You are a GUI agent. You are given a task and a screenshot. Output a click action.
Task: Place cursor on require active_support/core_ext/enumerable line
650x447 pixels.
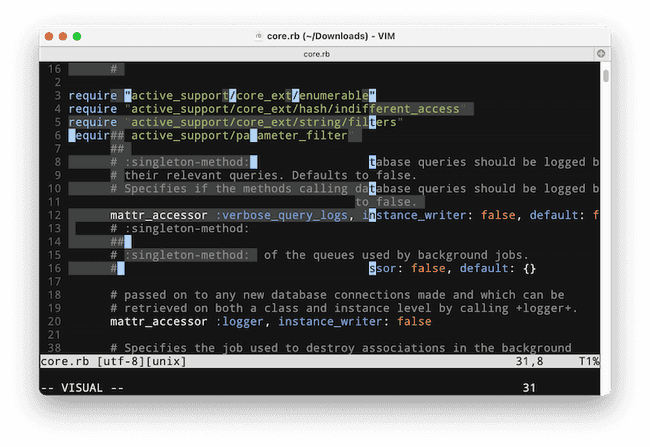pyautogui.click(x=220, y=95)
